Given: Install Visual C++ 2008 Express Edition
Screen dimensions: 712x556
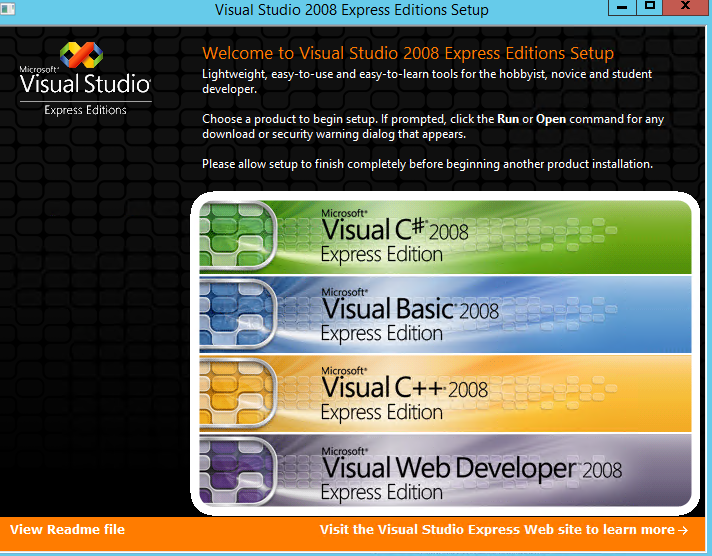Looking at the screenshot, I should coord(445,394).
